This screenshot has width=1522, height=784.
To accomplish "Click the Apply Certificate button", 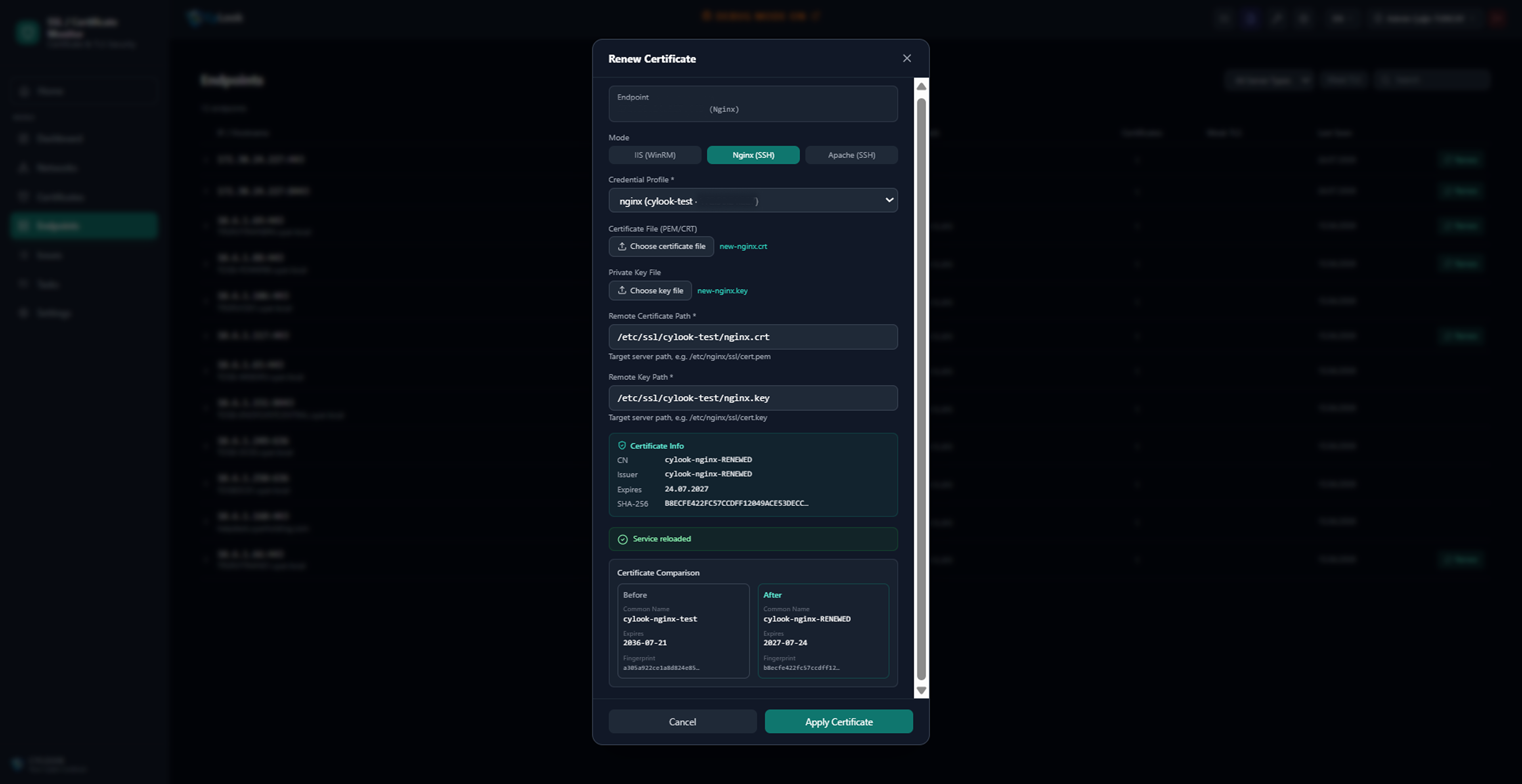I will coord(839,721).
